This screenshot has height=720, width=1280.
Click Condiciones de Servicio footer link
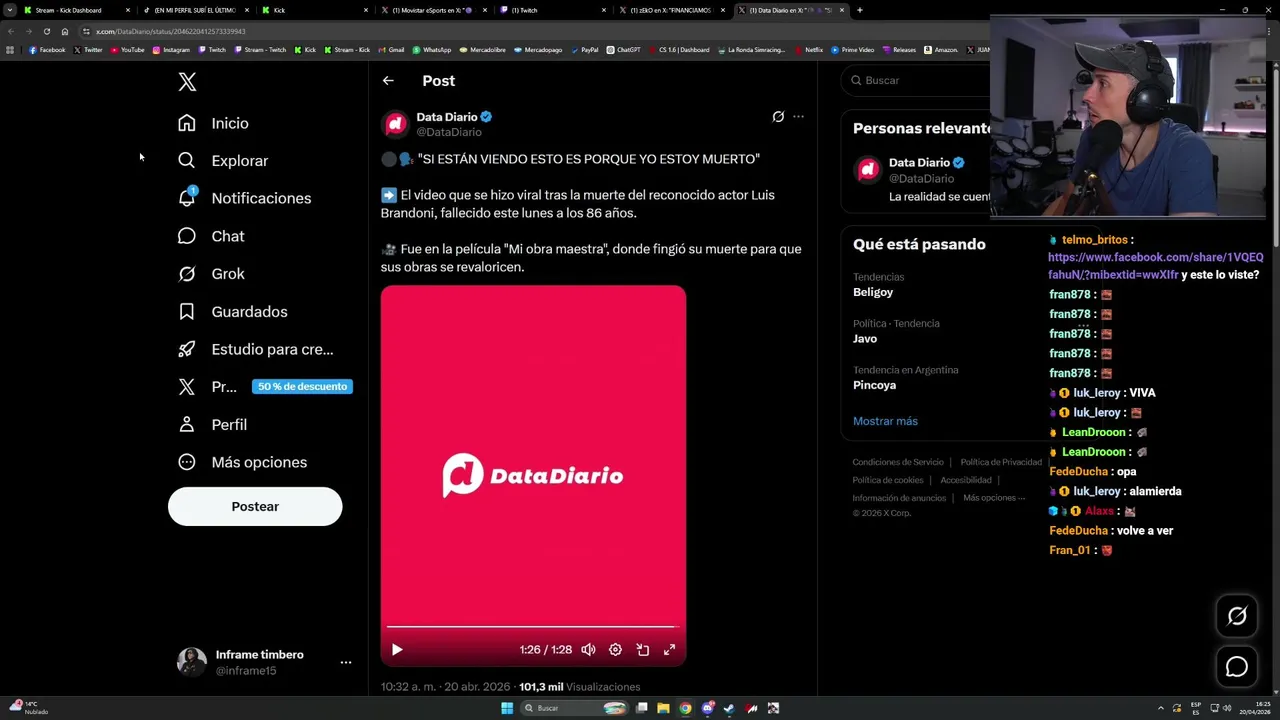pyautogui.click(x=898, y=462)
